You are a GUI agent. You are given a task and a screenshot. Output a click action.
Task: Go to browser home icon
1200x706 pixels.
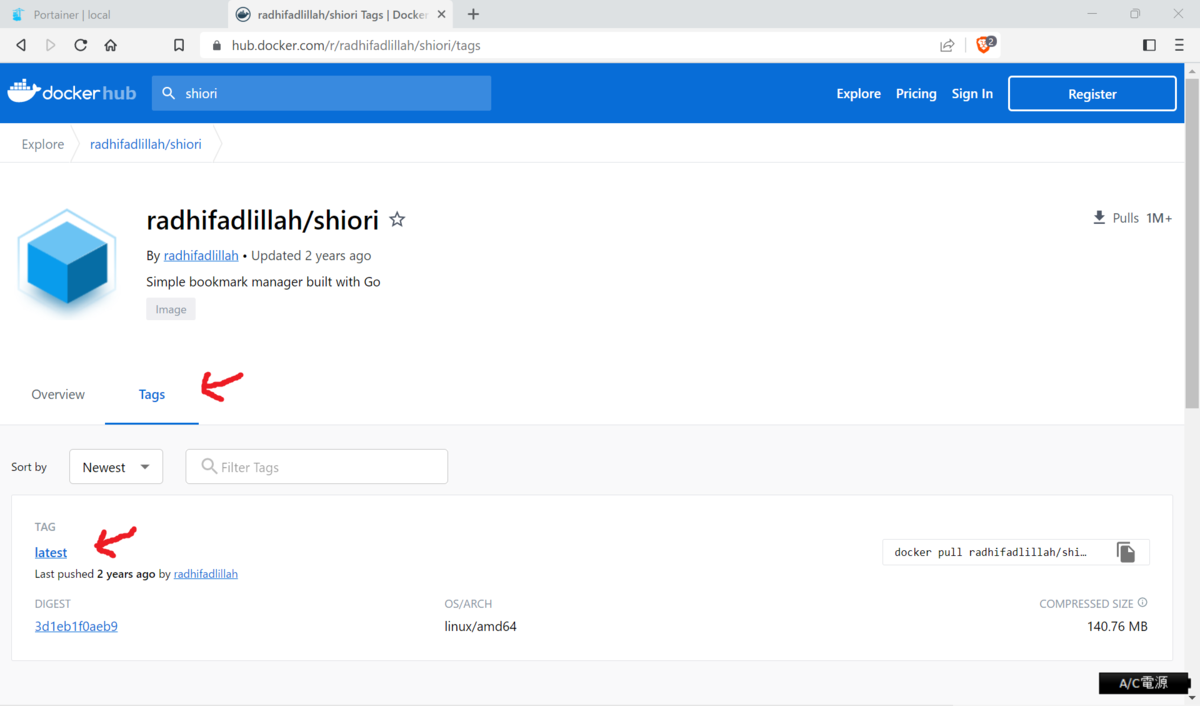(x=111, y=45)
